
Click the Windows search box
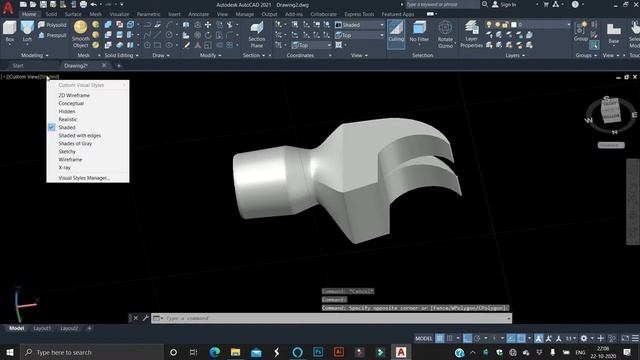[92, 352]
